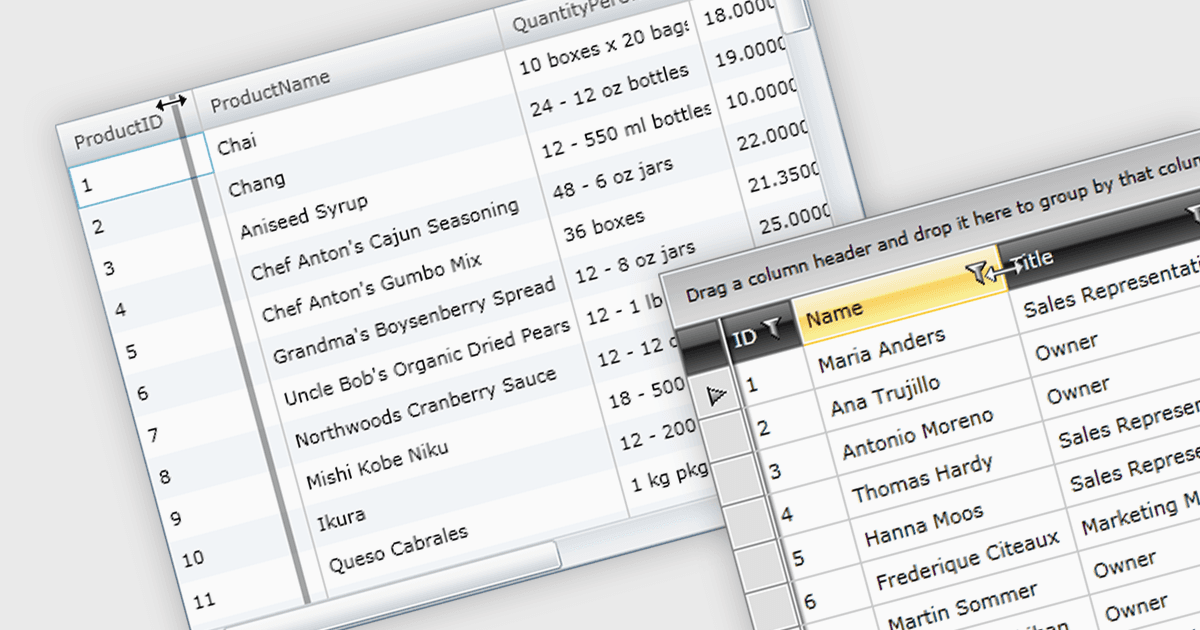1200x630 pixels.
Task: Select ID cell 3 in the customers grid
Action: pos(776,470)
